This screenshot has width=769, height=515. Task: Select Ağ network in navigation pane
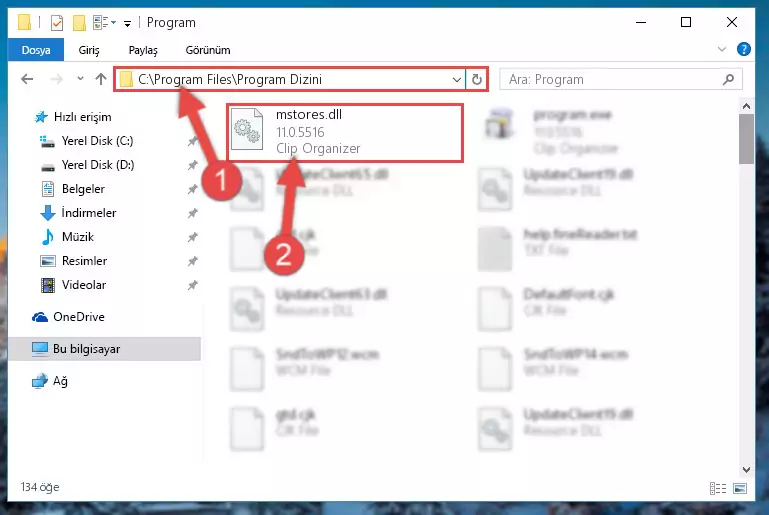pyautogui.click(x=50, y=381)
